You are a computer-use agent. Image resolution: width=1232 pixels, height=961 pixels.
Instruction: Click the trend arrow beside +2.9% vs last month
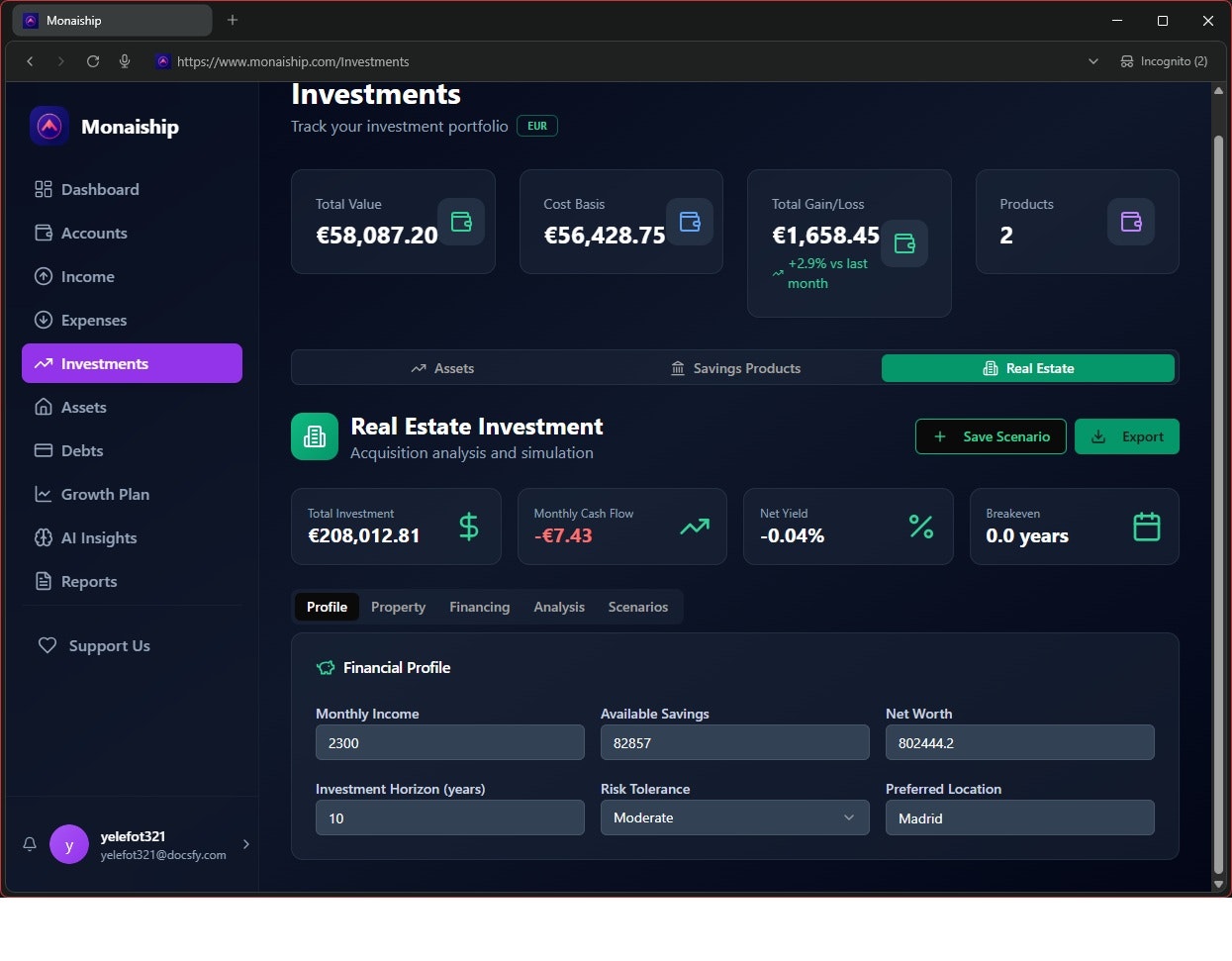tap(778, 273)
